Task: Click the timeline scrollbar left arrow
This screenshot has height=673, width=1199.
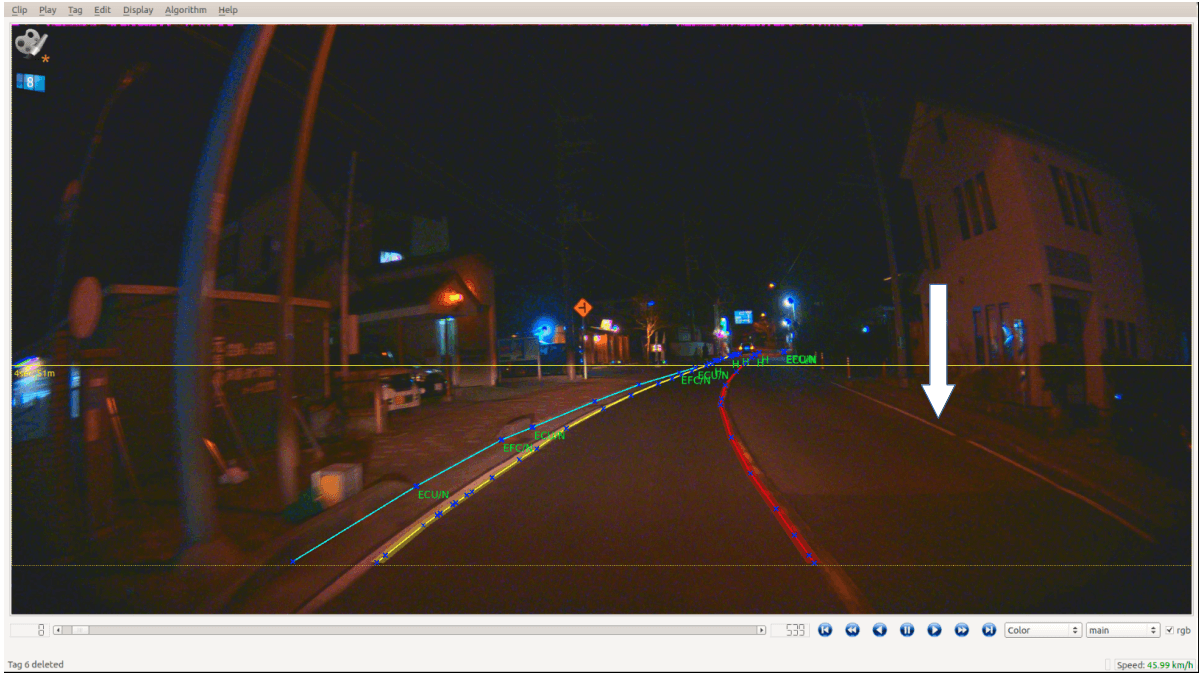Action: pos(57,630)
